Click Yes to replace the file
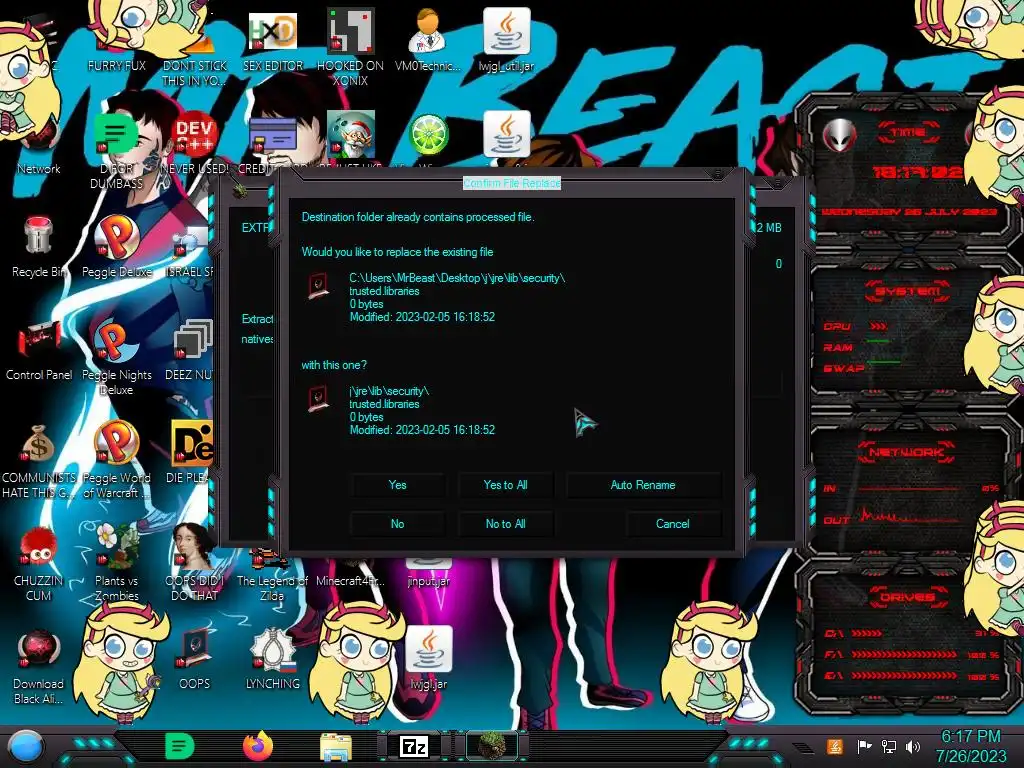The width and height of the screenshot is (1024, 768). pyautogui.click(x=397, y=485)
